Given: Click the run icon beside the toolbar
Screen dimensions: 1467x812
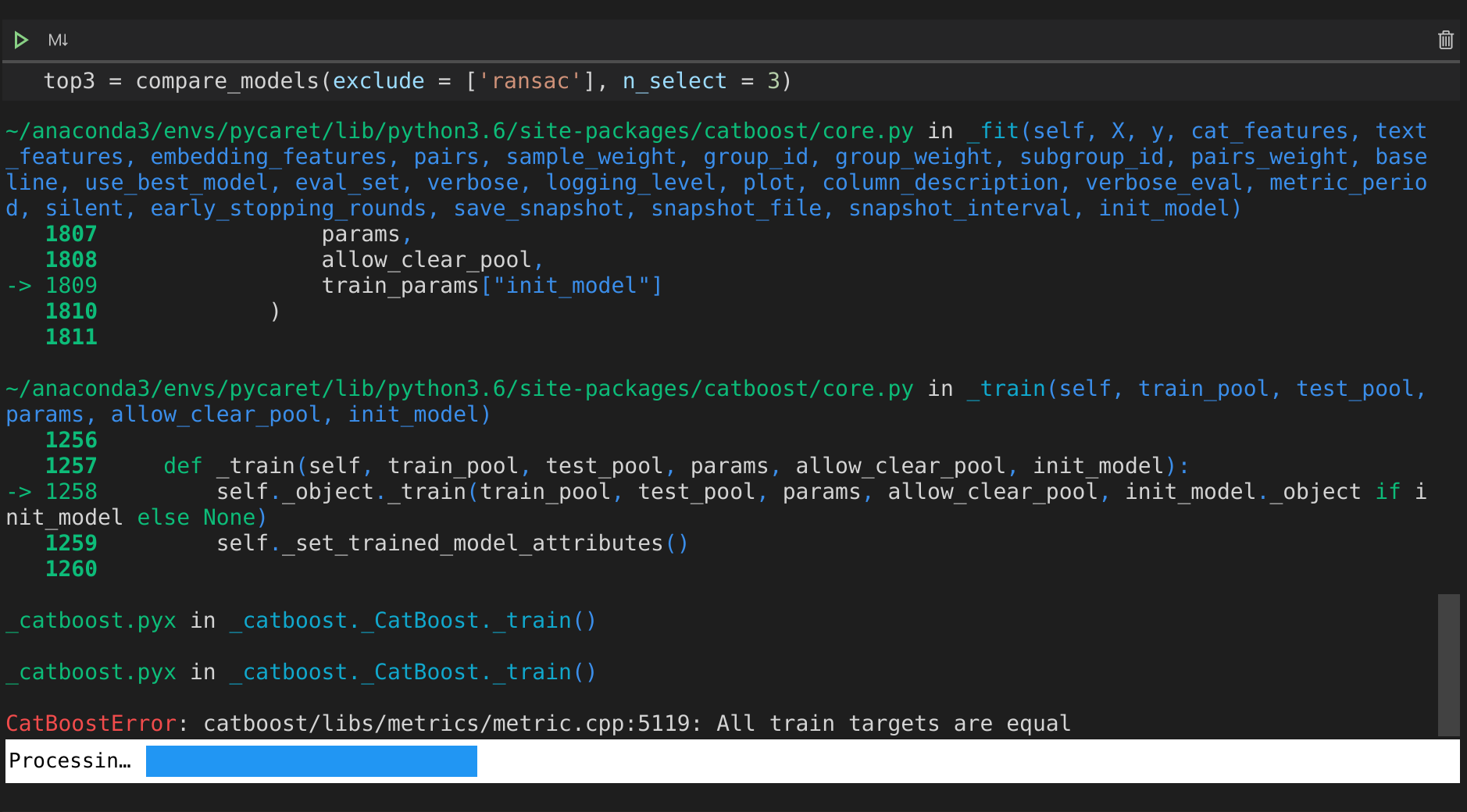Looking at the screenshot, I should coord(21,39).
